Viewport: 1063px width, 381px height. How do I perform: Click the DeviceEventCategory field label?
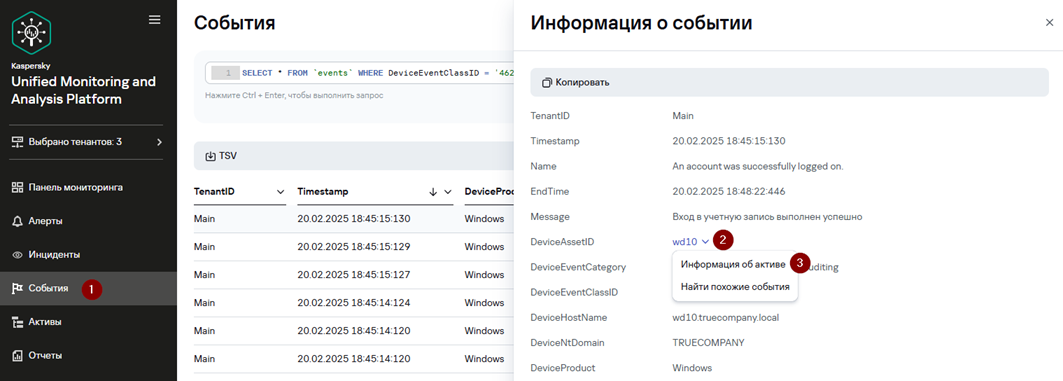[x=578, y=267]
